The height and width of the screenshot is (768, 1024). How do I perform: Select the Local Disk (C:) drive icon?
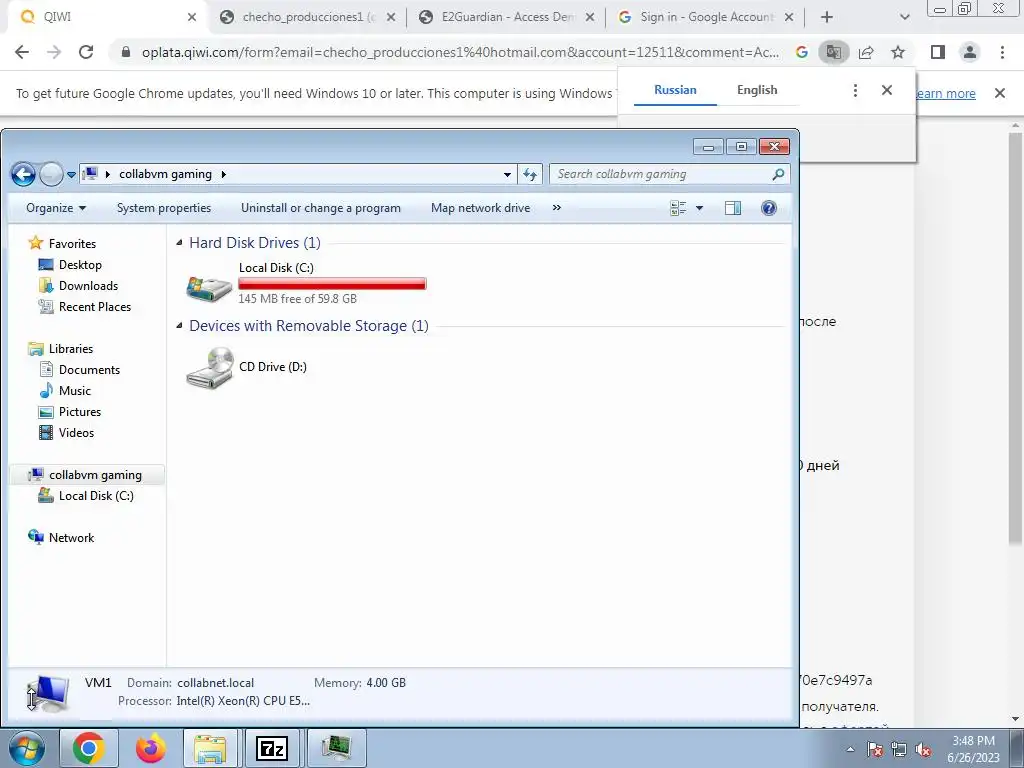tap(209, 287)
